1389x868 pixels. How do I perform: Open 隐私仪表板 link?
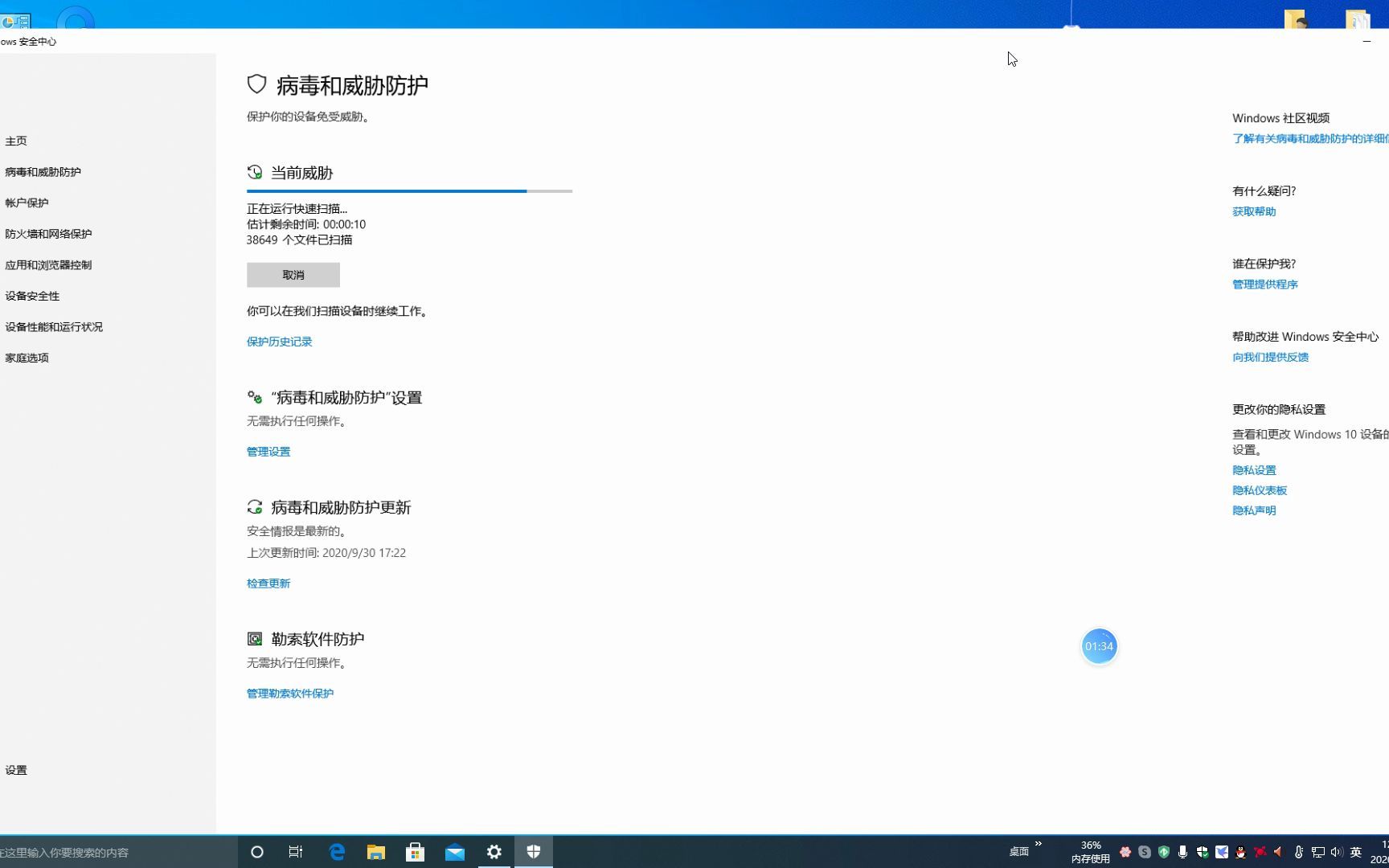1260,490
